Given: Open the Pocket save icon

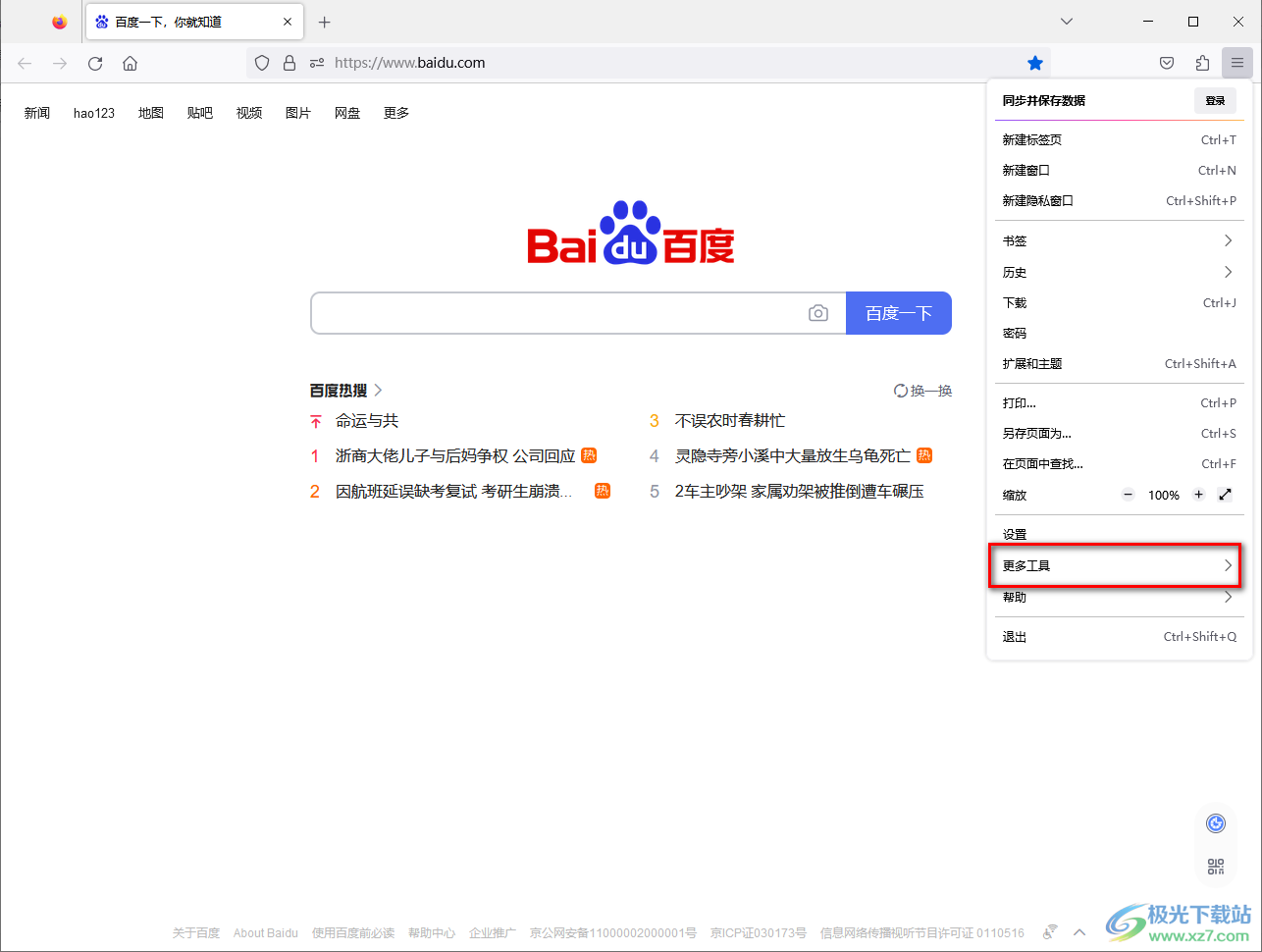Looking at the screenshot, I should point(1167,63).
